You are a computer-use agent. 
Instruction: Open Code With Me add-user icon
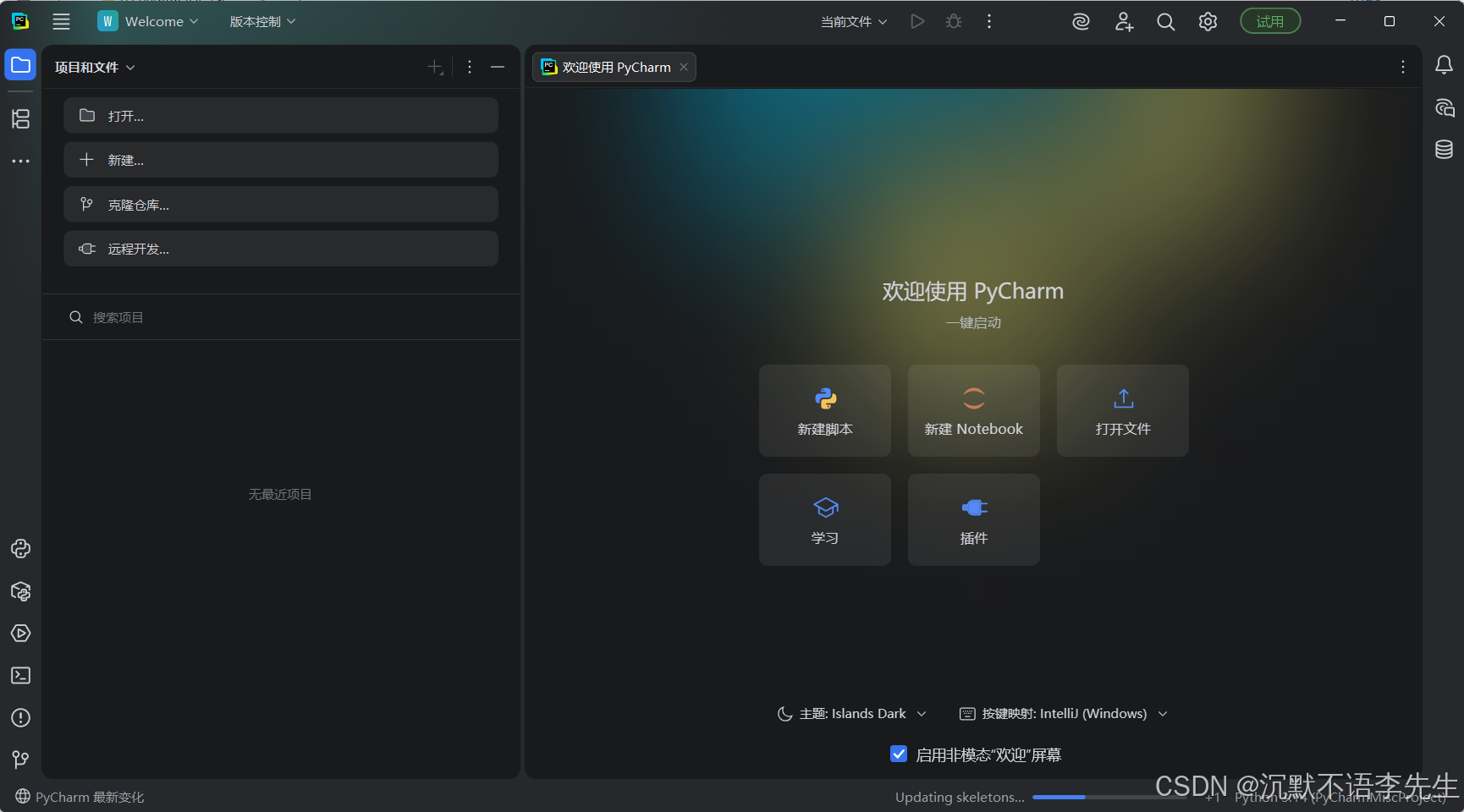click(x=1124, y=22)
